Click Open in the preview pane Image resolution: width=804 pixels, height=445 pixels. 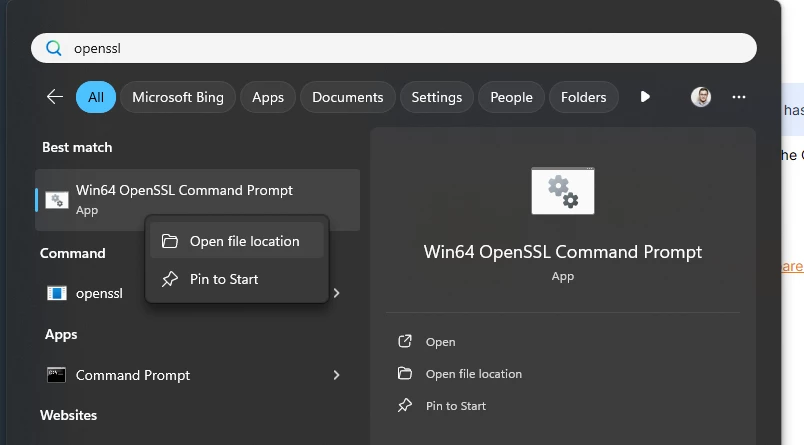click(x=440, y=342)
